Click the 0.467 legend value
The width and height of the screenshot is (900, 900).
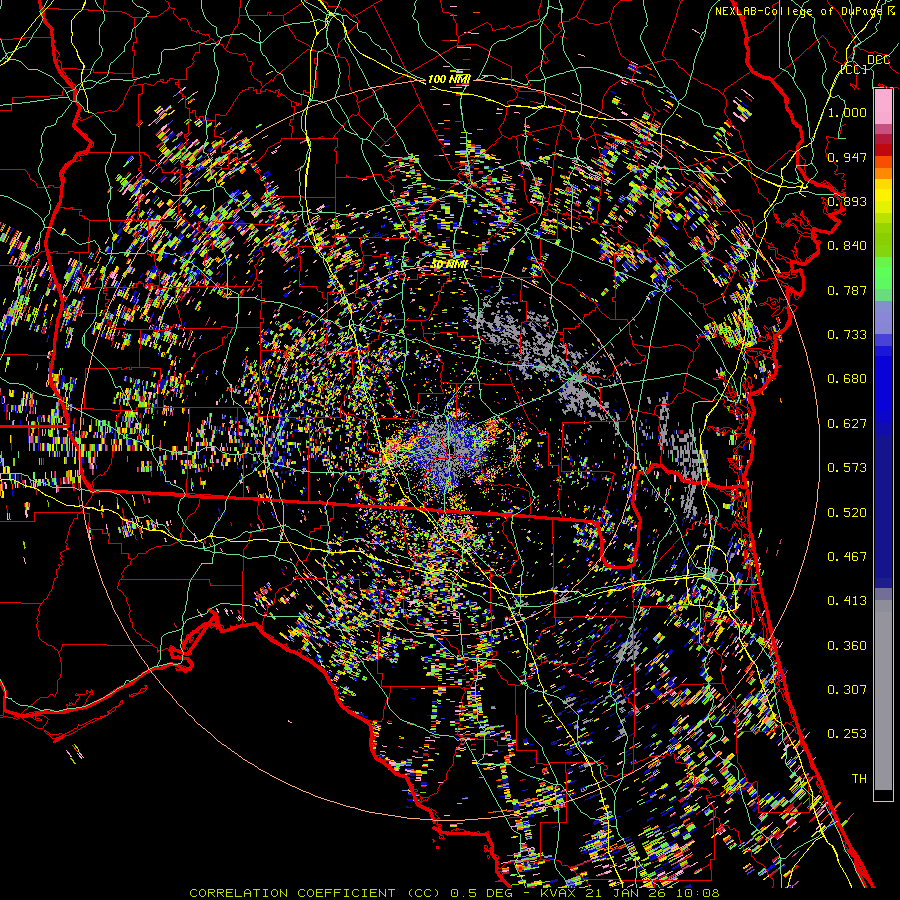click(847, 556)
